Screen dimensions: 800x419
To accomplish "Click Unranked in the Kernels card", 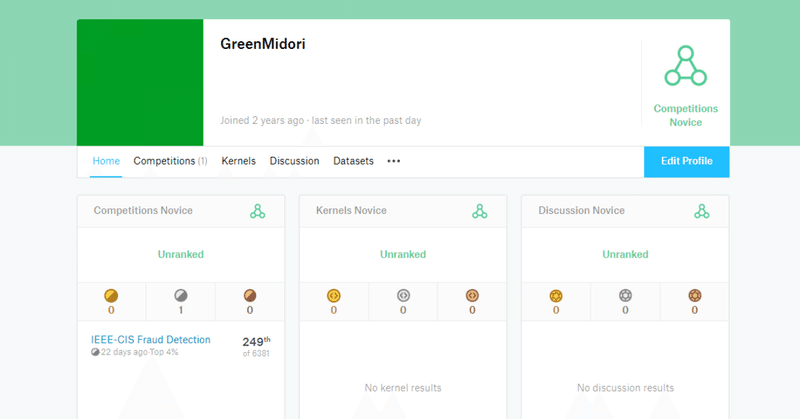I will [403, 254].
